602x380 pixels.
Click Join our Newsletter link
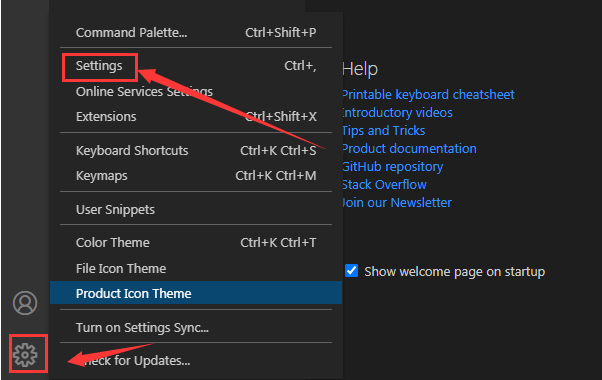[397, 203]
